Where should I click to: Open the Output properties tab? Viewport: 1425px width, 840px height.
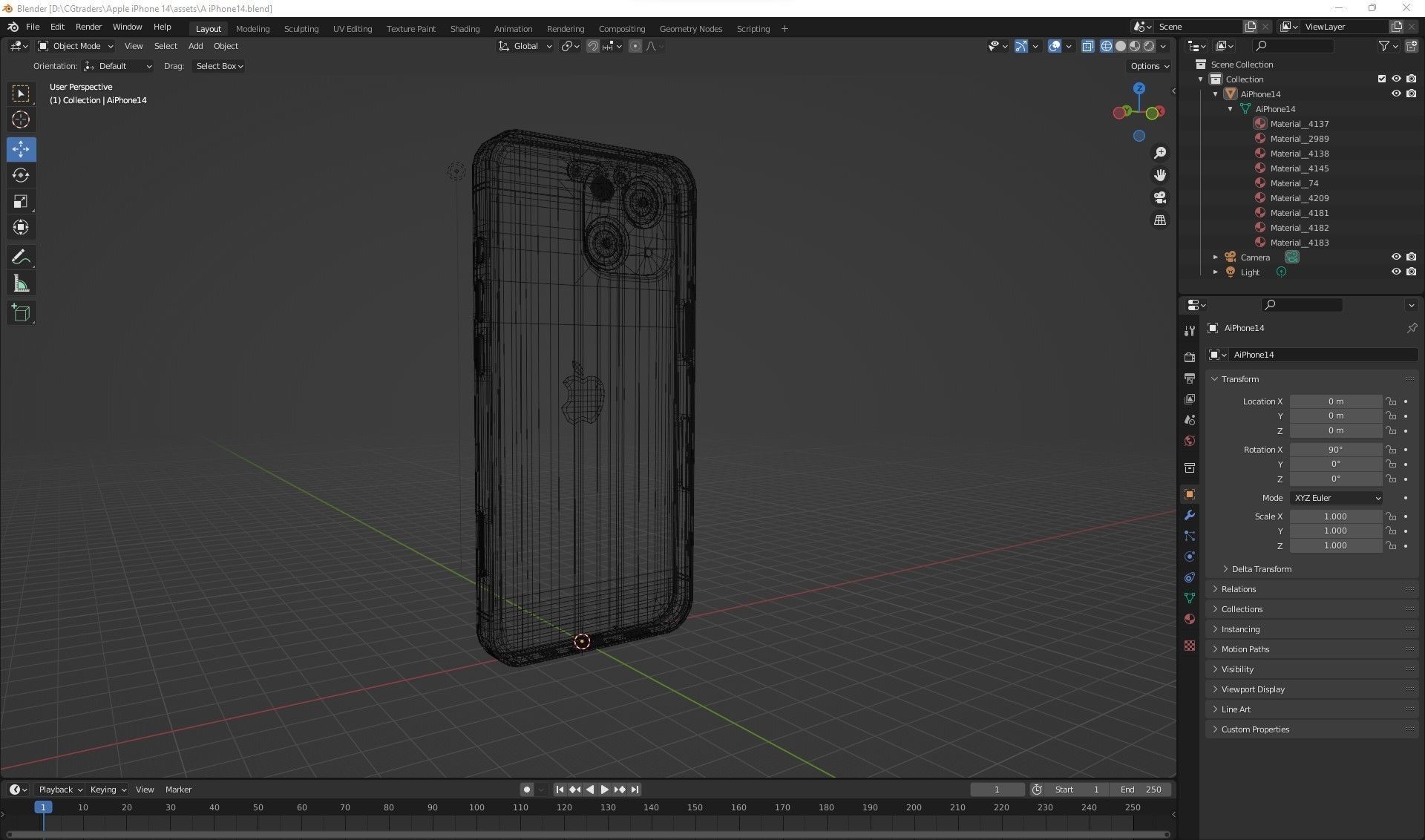click(1190, 378)
